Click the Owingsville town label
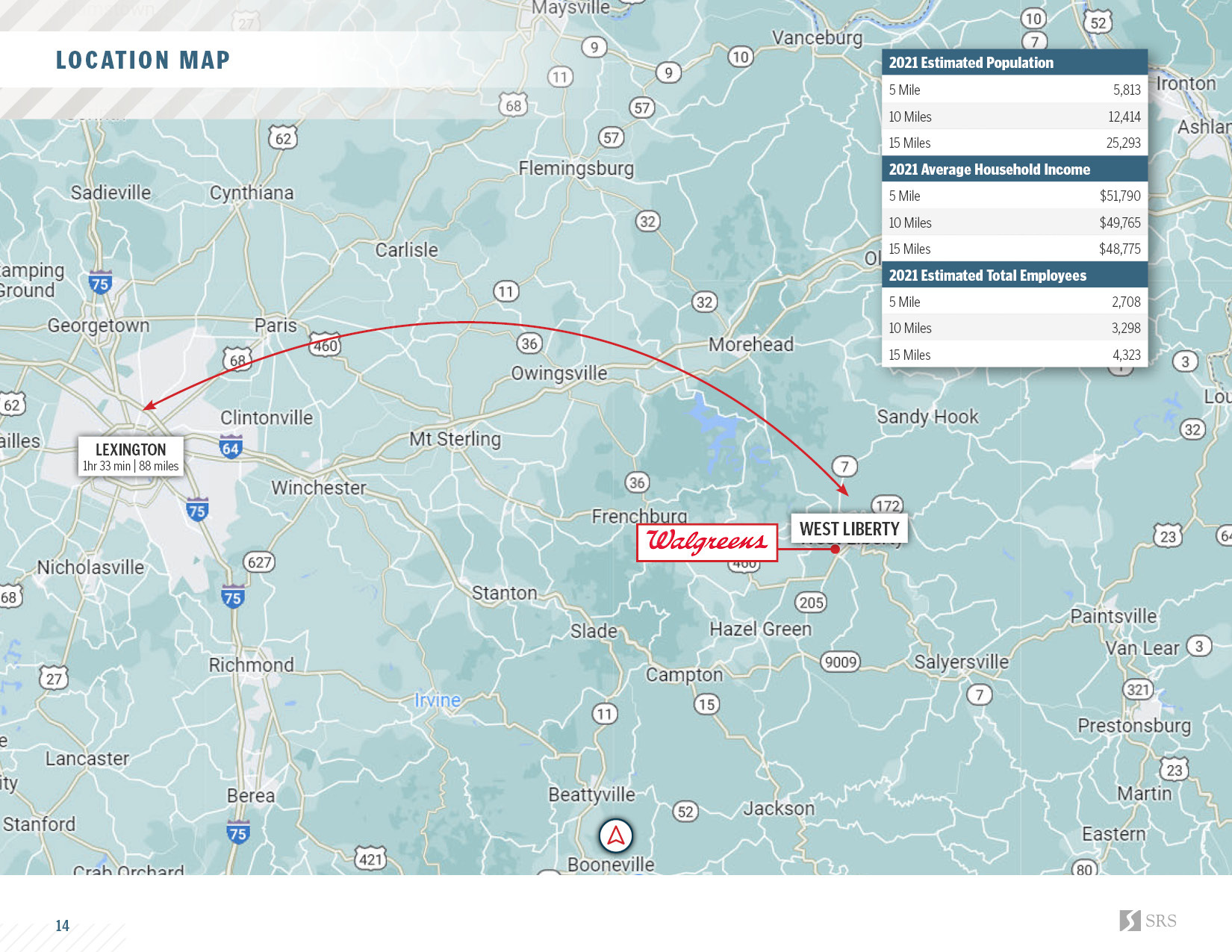 (x=559, y=373)
